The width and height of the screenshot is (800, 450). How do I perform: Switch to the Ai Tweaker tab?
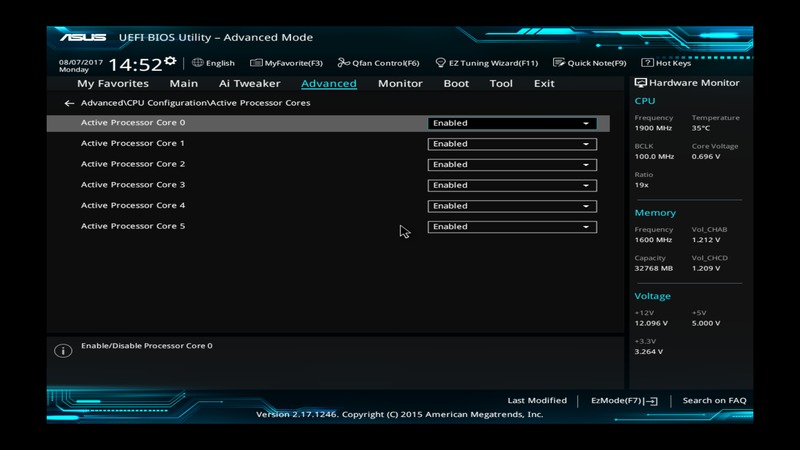(249, 84)
